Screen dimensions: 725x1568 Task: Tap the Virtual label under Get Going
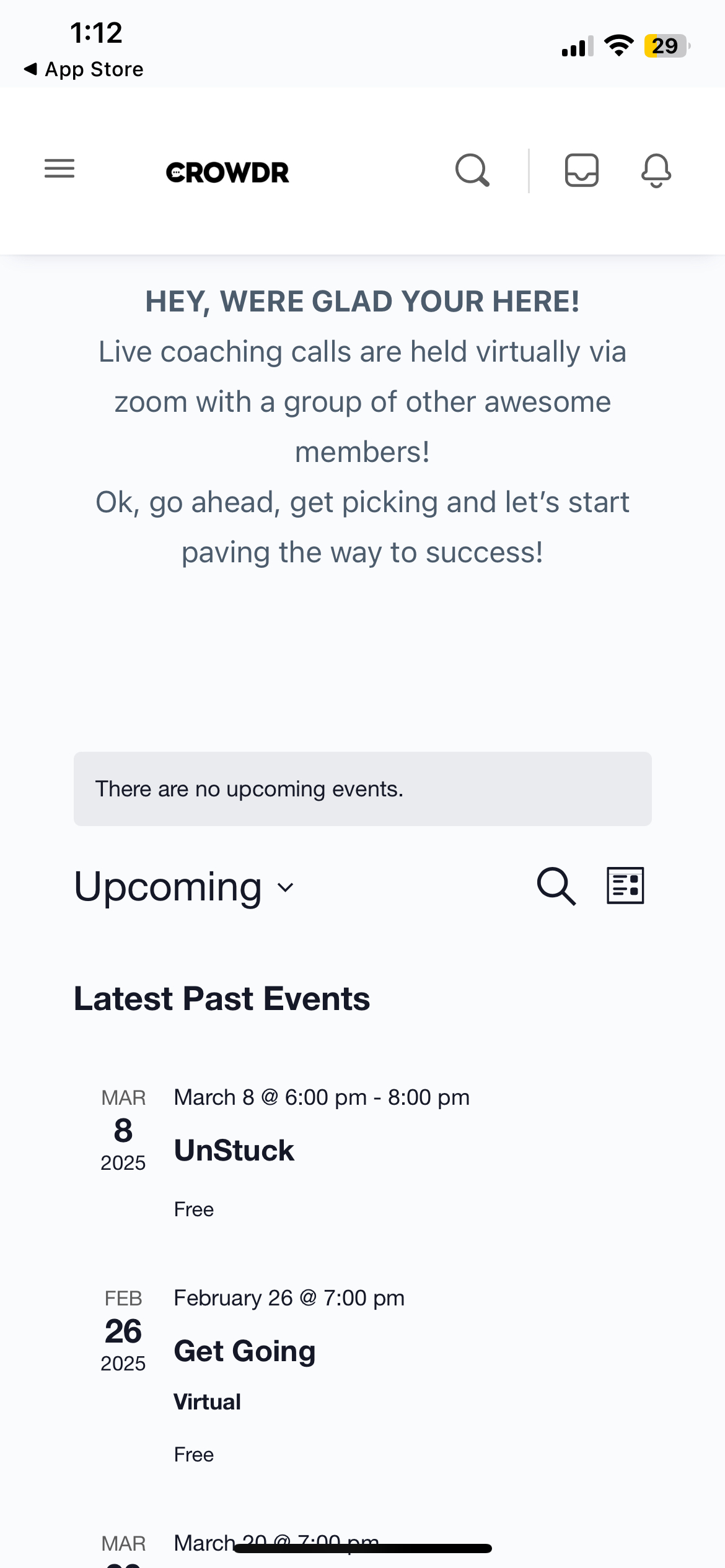tap(207, 1402)
